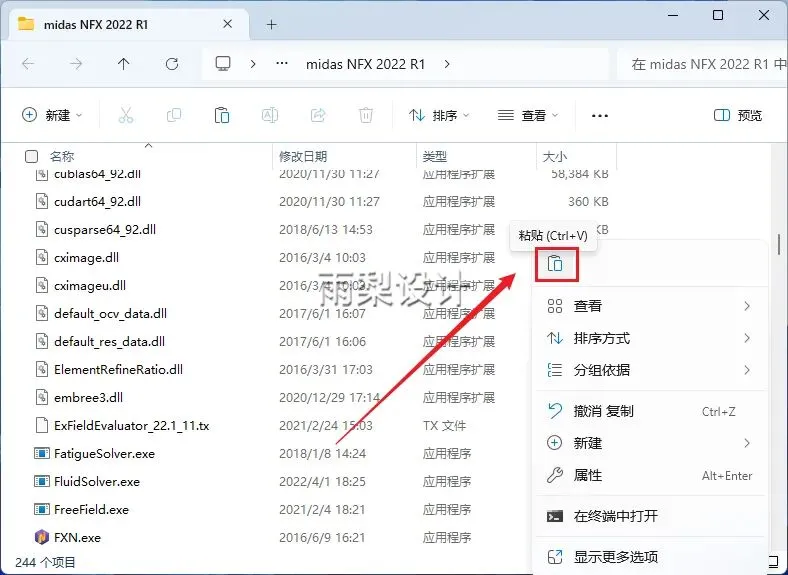This screenshot has width=788, height=575.
Task: Click the rename icon in toolbar
Action: 270,115
